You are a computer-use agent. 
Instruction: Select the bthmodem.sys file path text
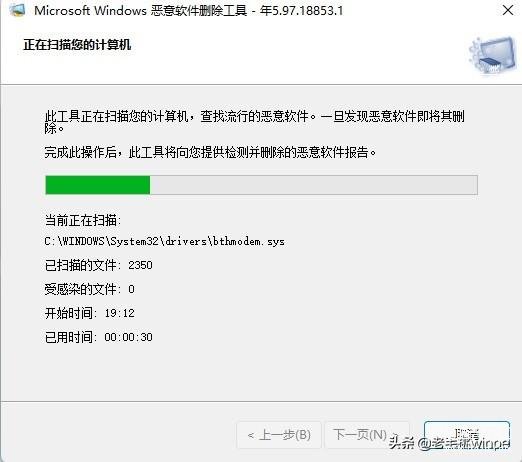coord(164,241)
